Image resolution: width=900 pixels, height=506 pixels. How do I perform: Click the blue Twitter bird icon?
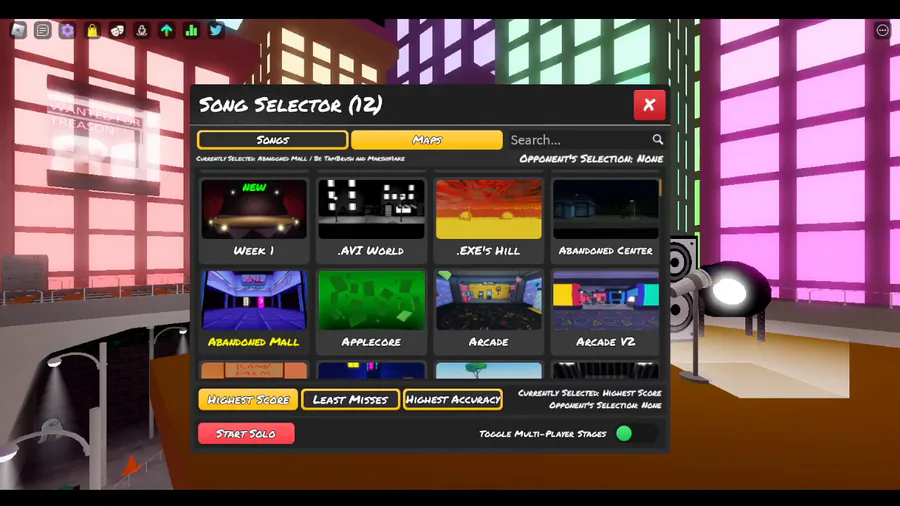216,30
